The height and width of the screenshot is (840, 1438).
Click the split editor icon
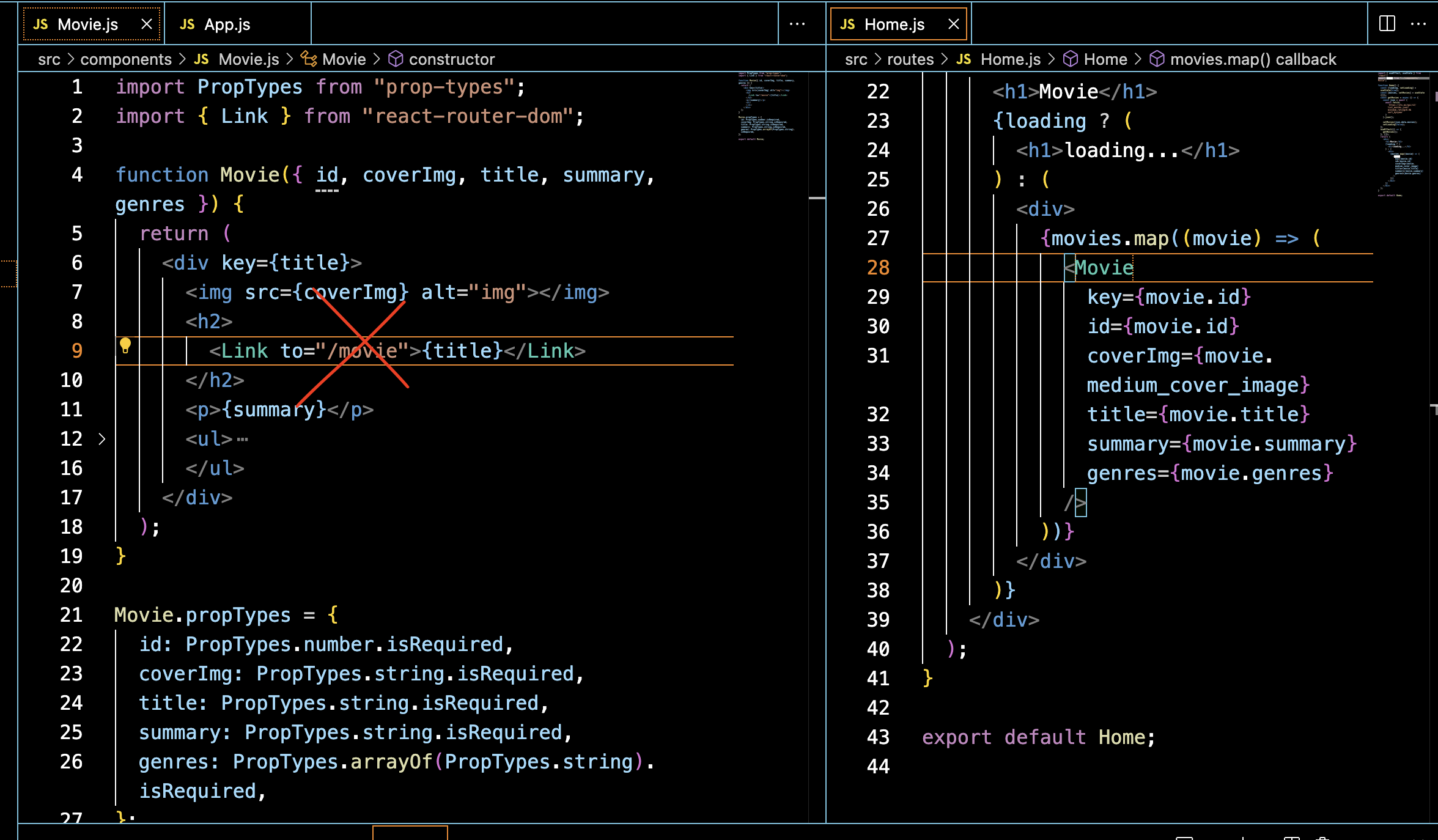pos(1387,24)
